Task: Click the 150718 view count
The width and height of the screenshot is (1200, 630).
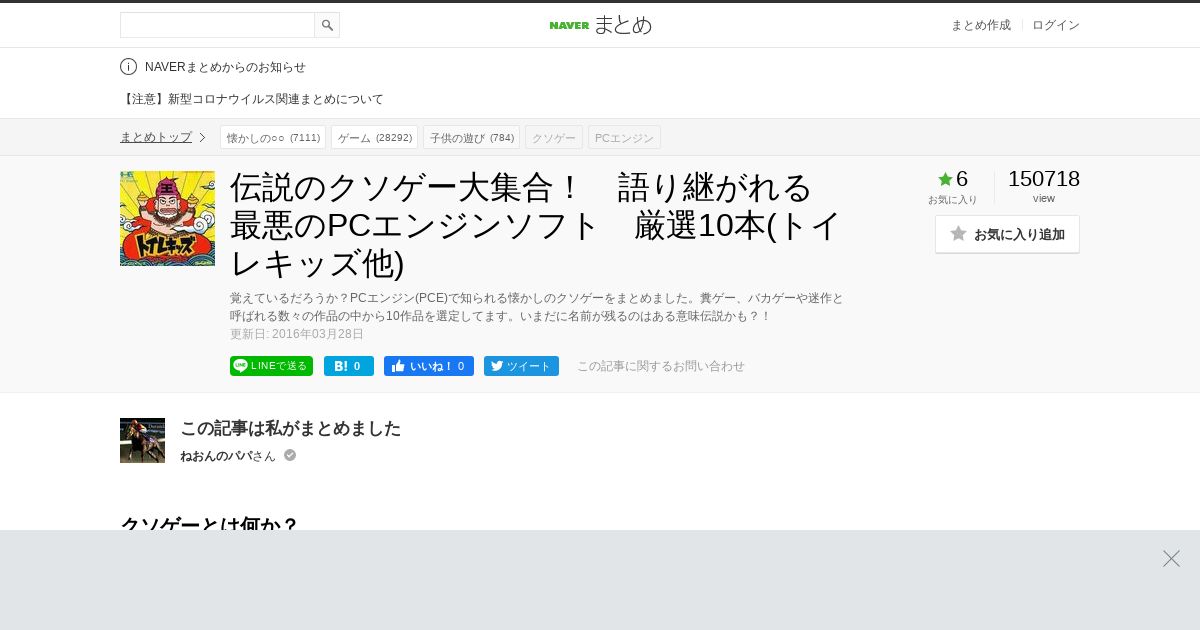Action: (x=1044, y=179)
